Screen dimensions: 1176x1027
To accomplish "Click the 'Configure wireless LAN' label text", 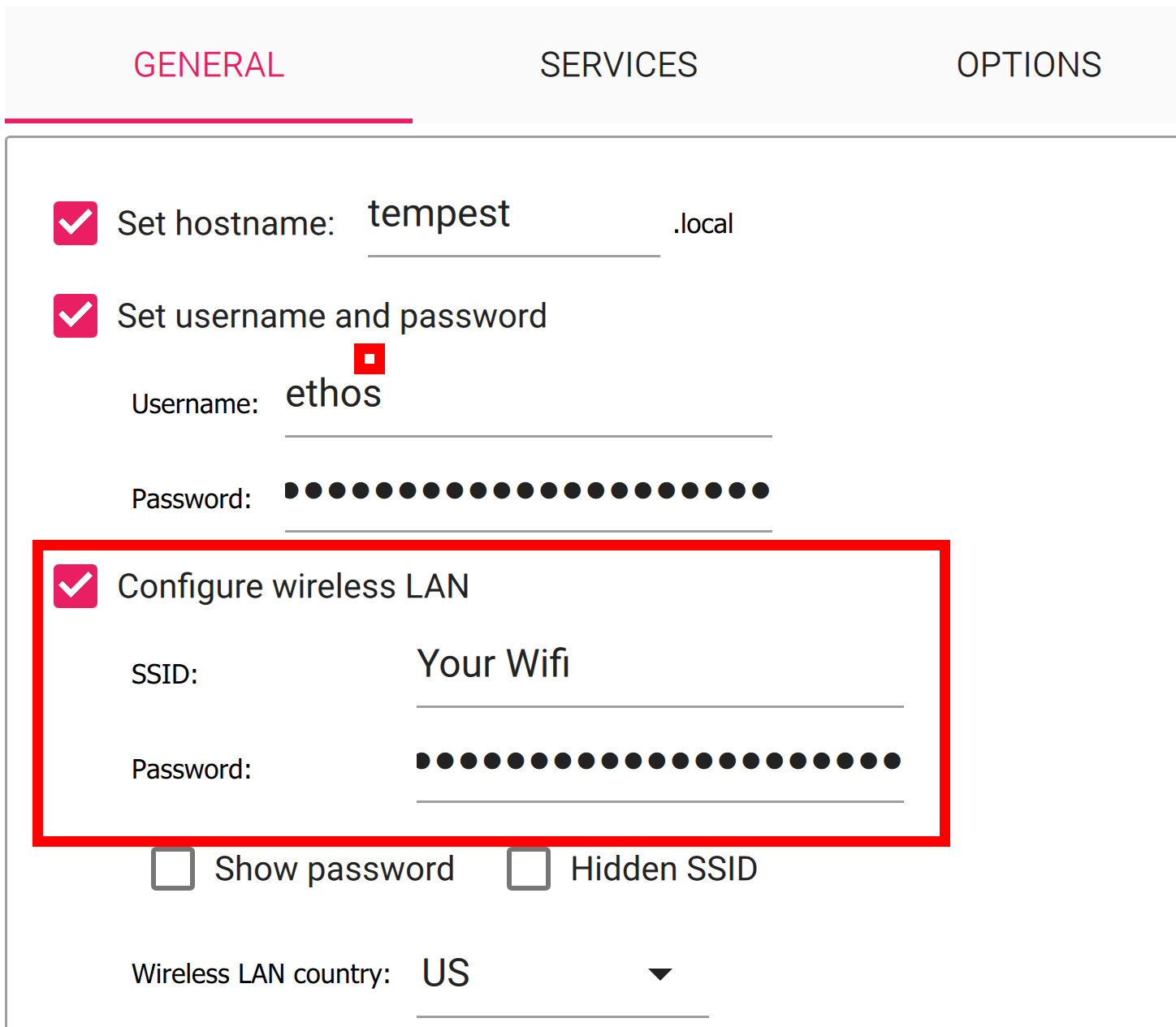I will point(293,586).
